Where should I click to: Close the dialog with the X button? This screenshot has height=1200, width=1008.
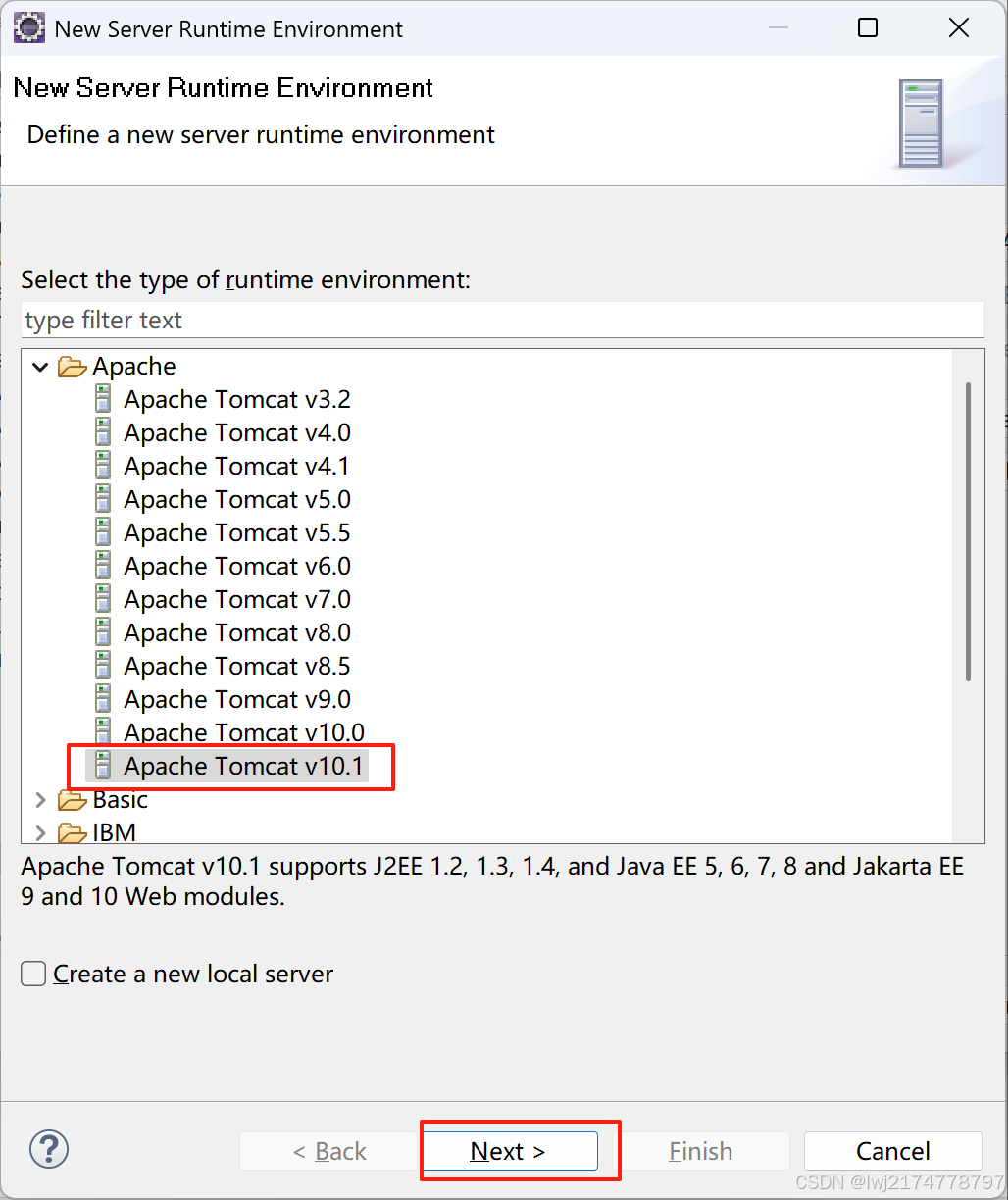click(959, 28)
